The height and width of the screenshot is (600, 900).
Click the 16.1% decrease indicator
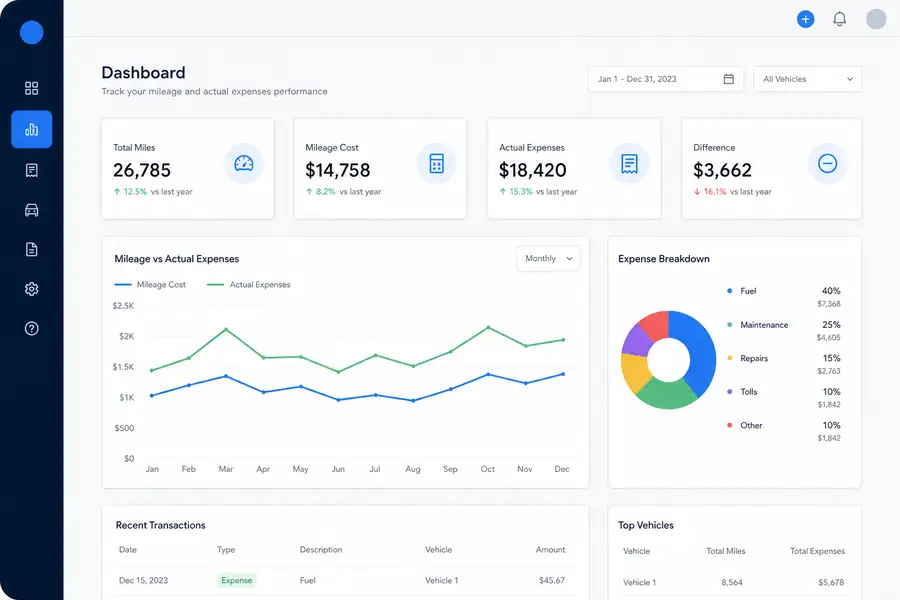(x=710, y=192)
